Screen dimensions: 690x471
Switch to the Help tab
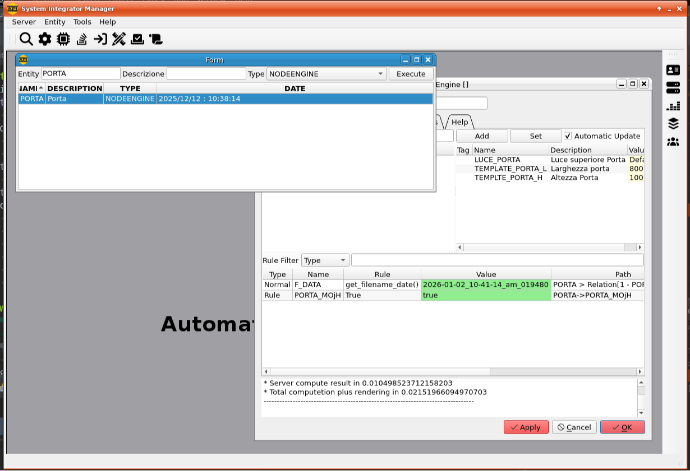click(x=459, y=121)
